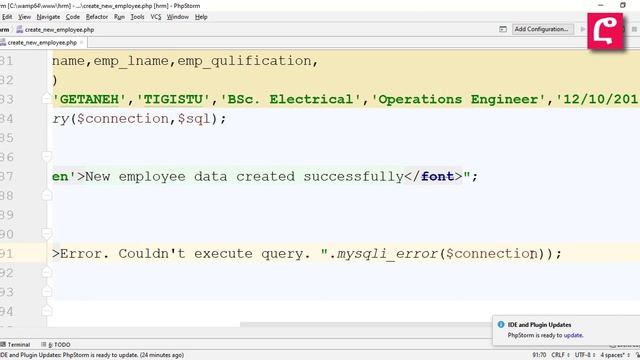Open the 4 spaces indent selector
This screenshot has width=640, height=360.
[x=615, y=355]
